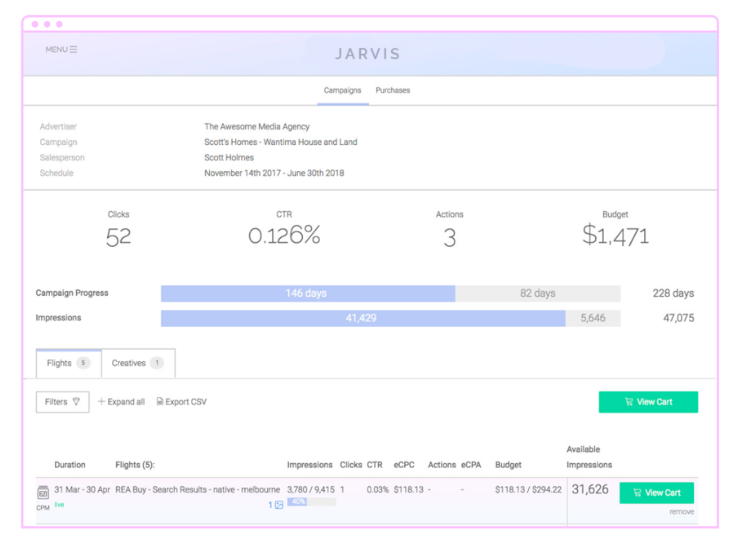Click The Awesome Media Agency advertiser name
Screen dimensions: 736x542
[x=257, y=127]
